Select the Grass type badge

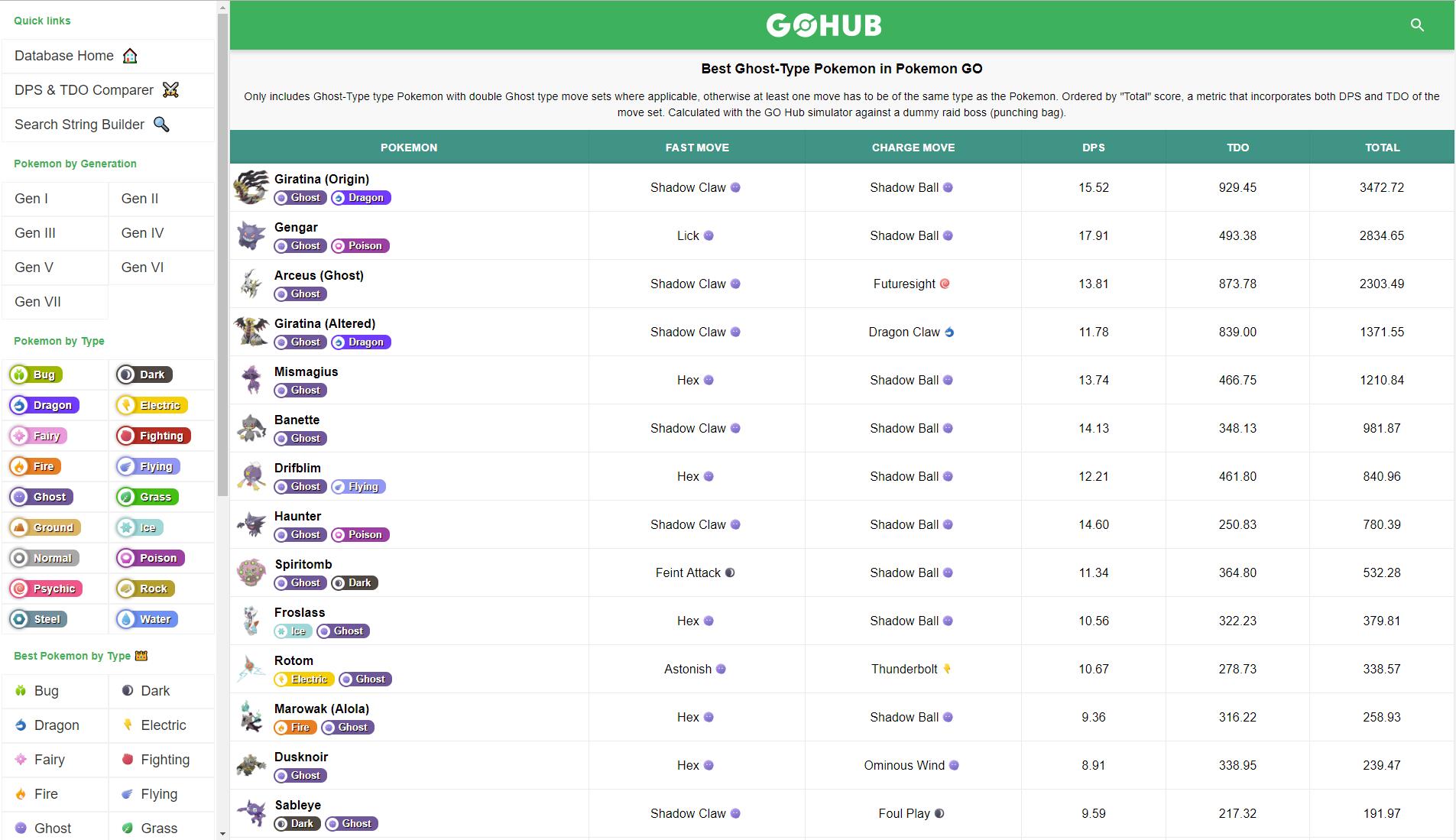pyautogui.click(x=148, y=497)
